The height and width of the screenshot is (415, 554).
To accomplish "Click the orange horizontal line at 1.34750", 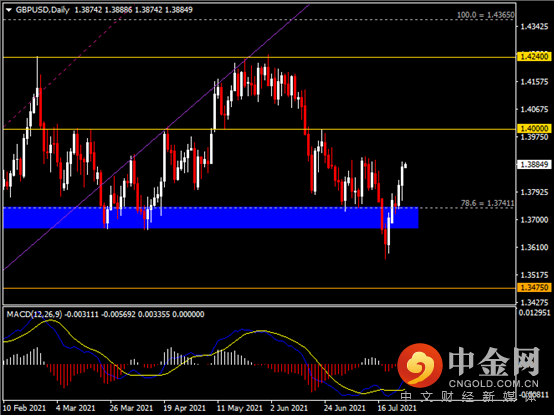I will click(259, 288).
